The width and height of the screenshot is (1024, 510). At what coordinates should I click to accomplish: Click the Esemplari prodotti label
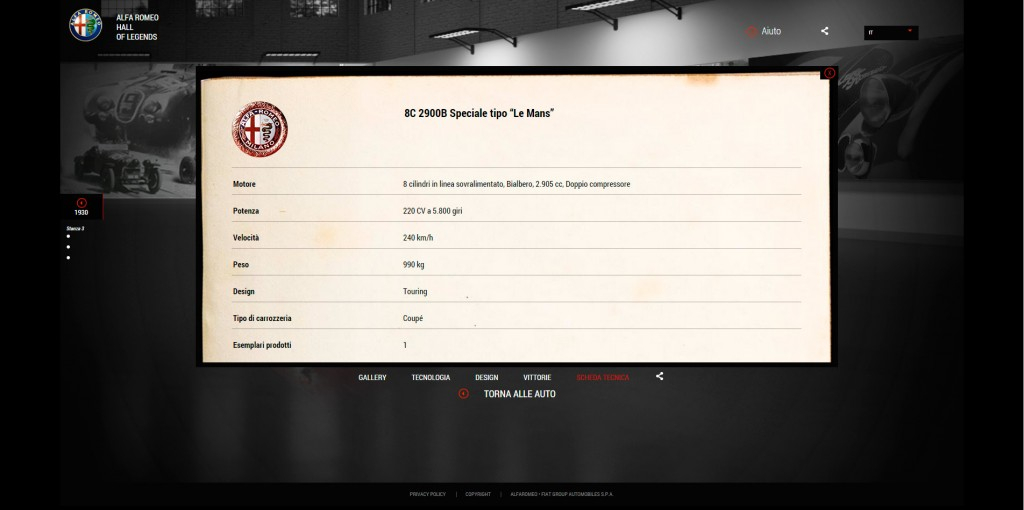pyautogui.click(x=262, y=345)
